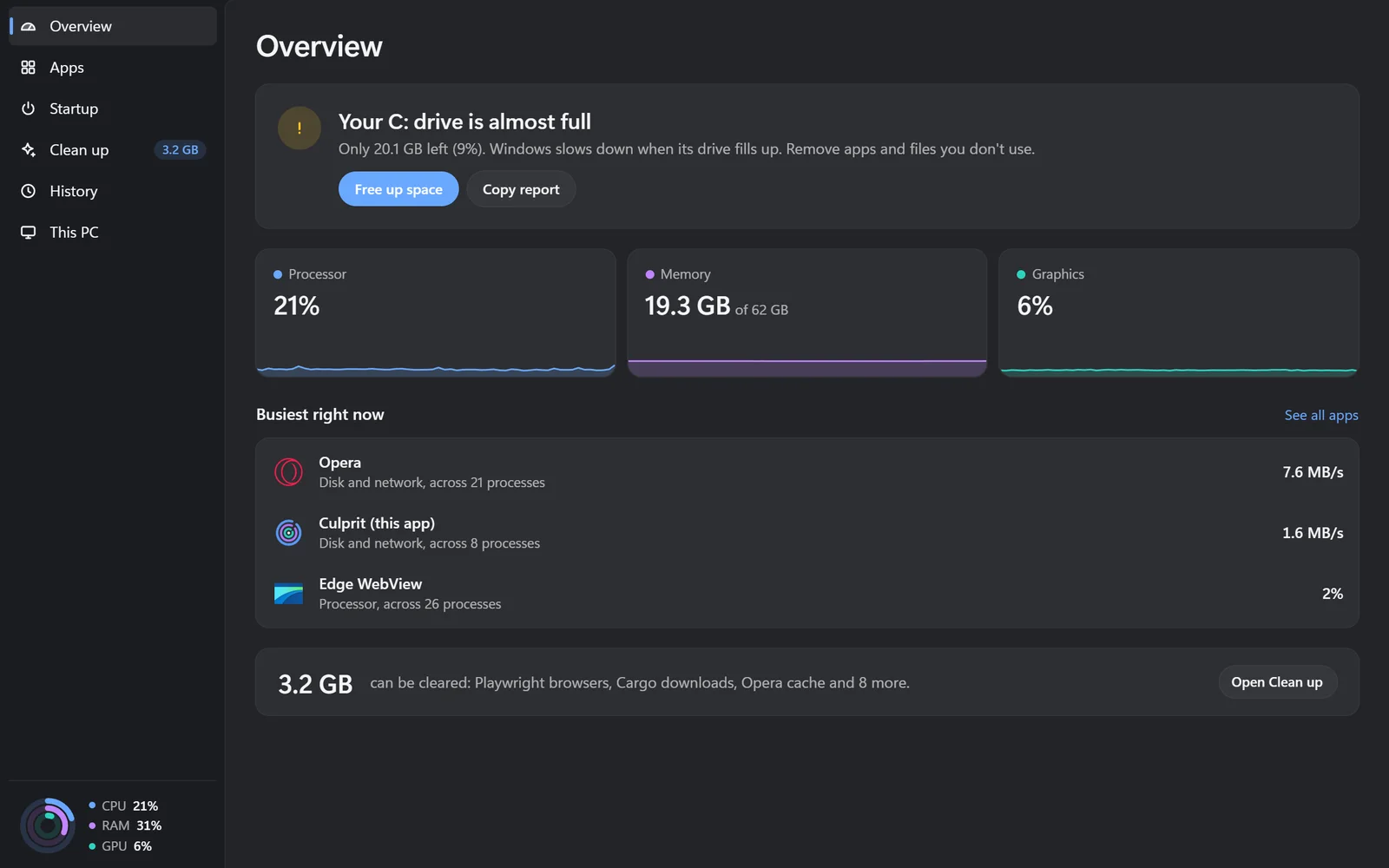Image resolution: width=1389 pixels, height=868 pixels.
Task: Click the large 3.2 GB clearable figure
Action: [x=315, y=684]
